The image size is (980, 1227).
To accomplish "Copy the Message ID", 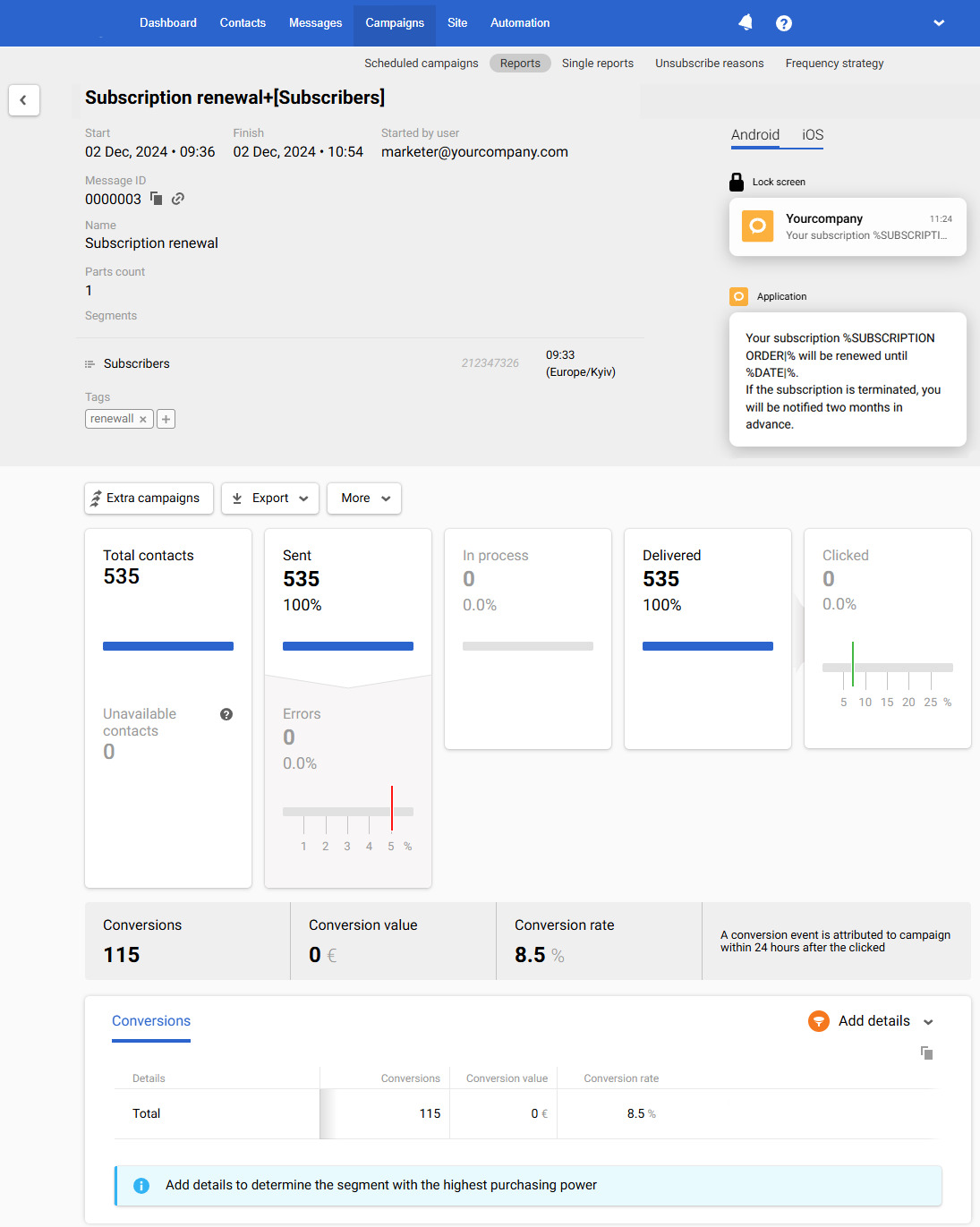I will click(x=156, y=199).
